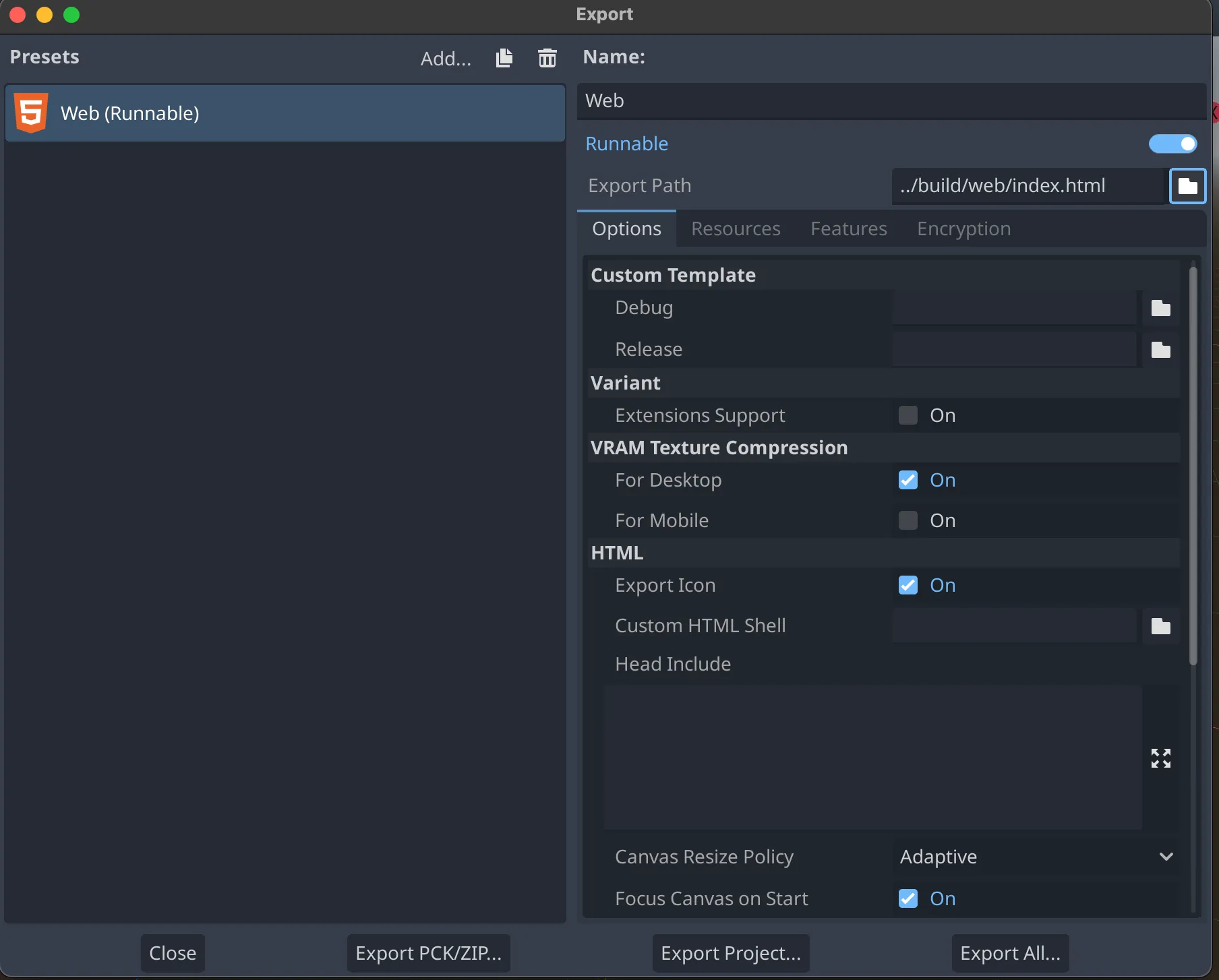The image size is (1219, 980).
Task: Switch to the Features tab
Action: (x=848, y=228)
